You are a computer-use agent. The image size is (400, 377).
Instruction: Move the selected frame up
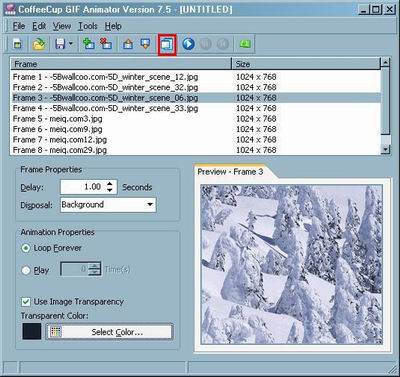coord(128,44)
